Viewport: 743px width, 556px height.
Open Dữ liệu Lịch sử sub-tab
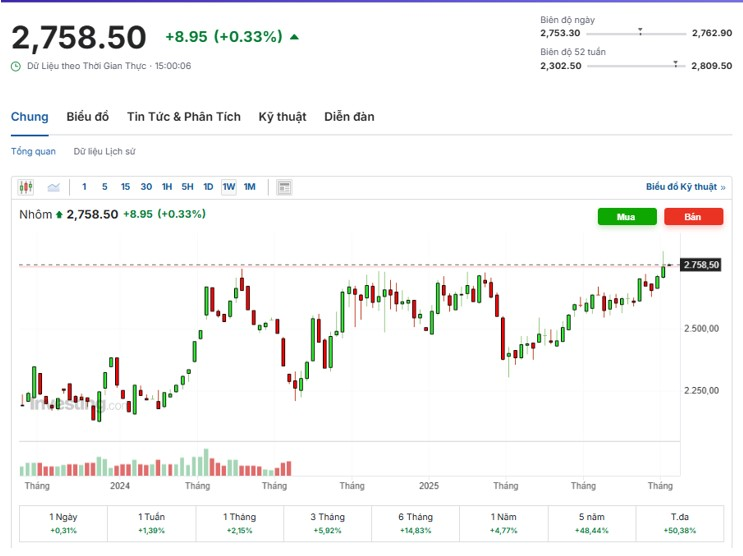click(104, 152)
